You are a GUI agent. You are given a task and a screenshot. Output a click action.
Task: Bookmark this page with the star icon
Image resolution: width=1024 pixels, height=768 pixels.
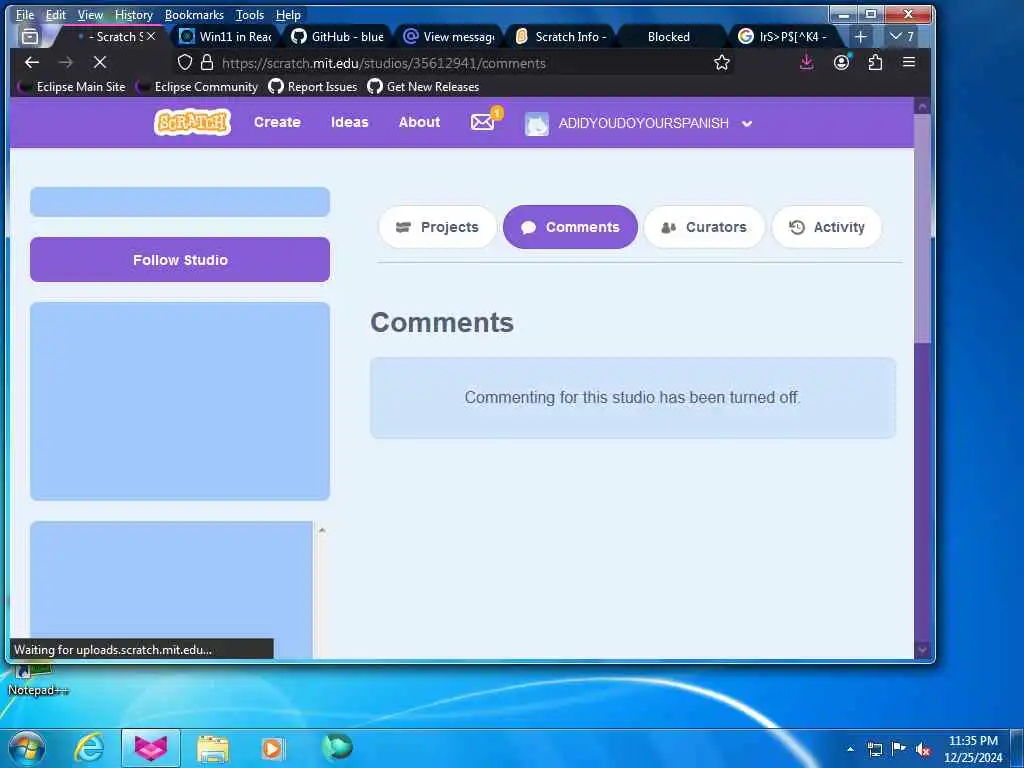pos(722,62)
